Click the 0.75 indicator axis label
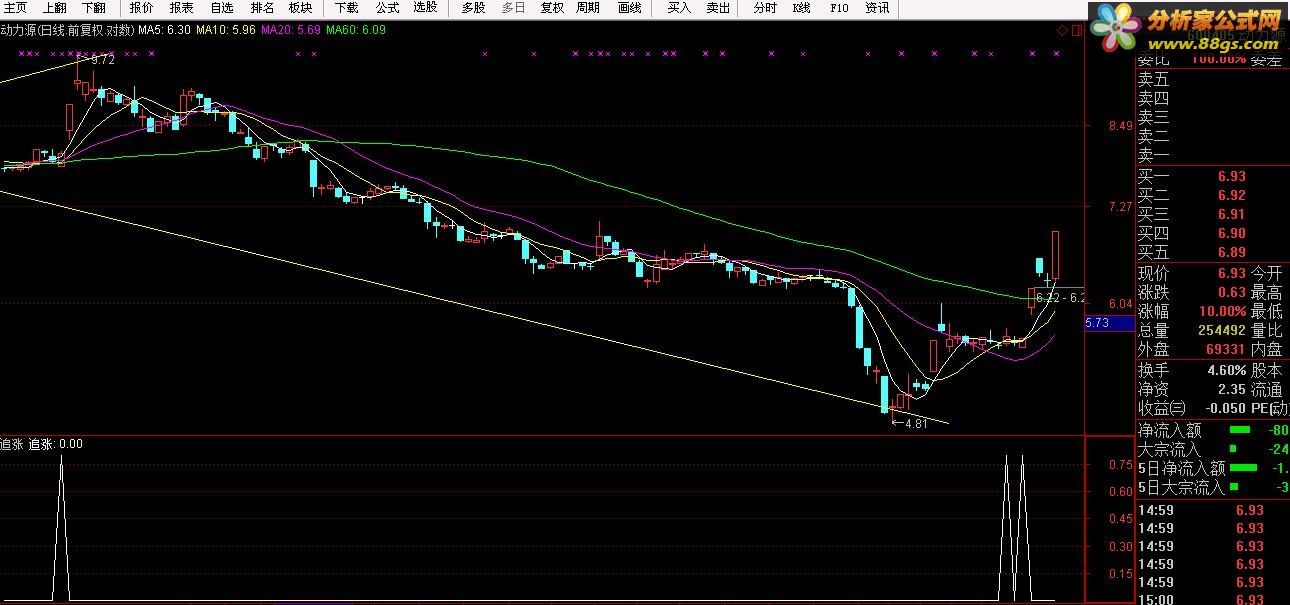This screenshot has width=1290, height=605. coord(1120,465)
